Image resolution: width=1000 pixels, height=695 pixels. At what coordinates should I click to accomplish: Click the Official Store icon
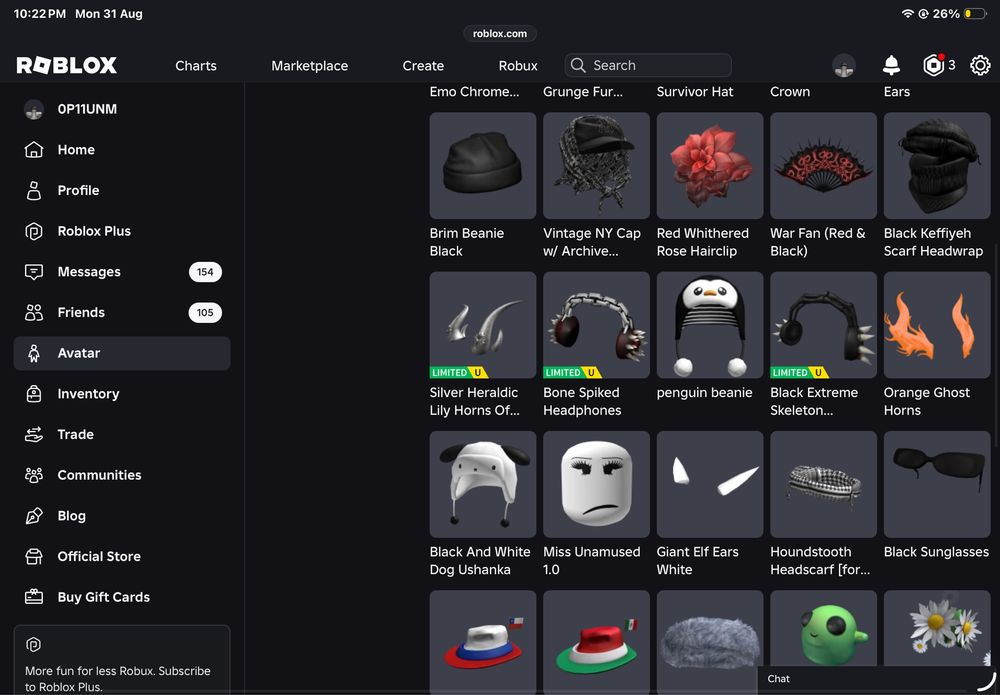click(34, 557)
